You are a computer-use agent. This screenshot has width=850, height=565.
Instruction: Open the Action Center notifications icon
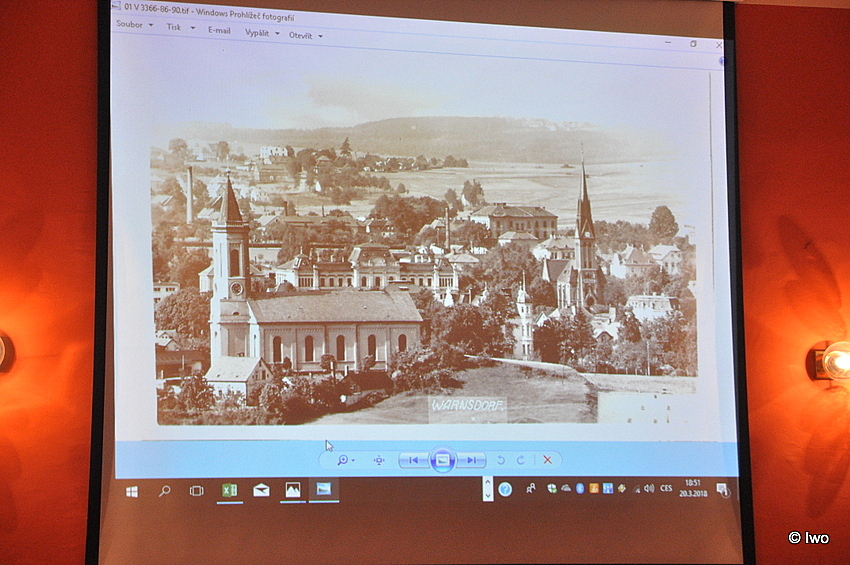pyautogui.click(x=723, y=490)
